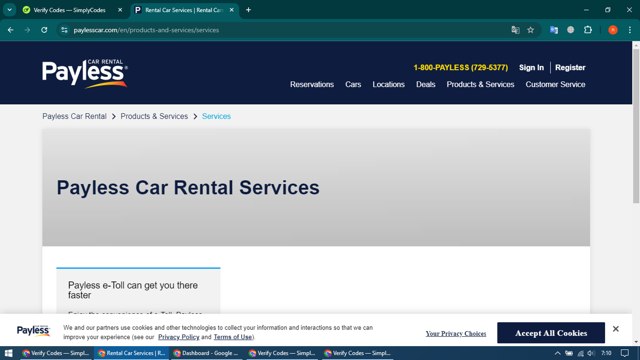Open the Products & Services menu
The image size is (640, 360).
pyautogui.click(x=480, y=84)
